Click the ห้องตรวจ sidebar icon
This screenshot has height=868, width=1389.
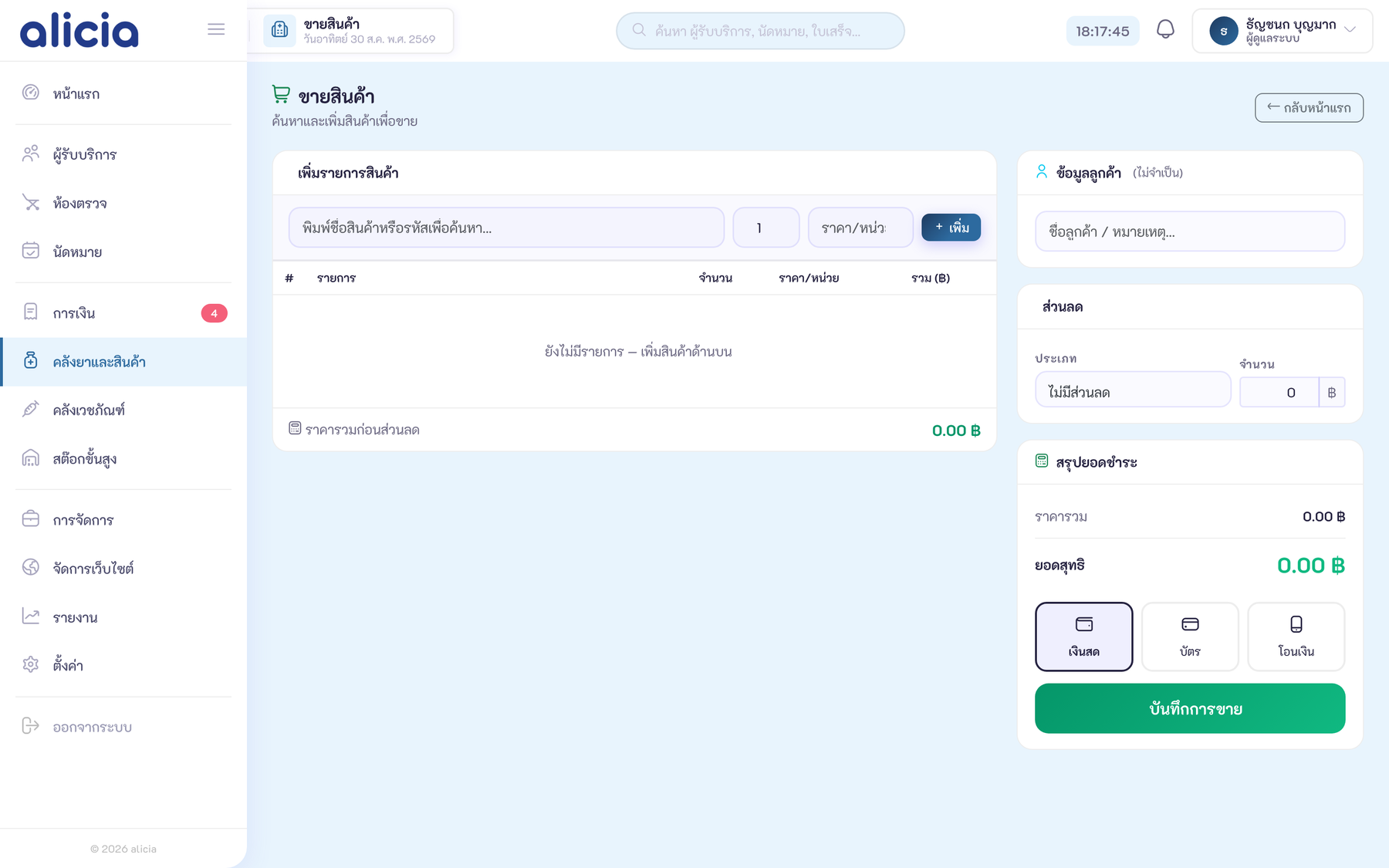tap(31, 202)
